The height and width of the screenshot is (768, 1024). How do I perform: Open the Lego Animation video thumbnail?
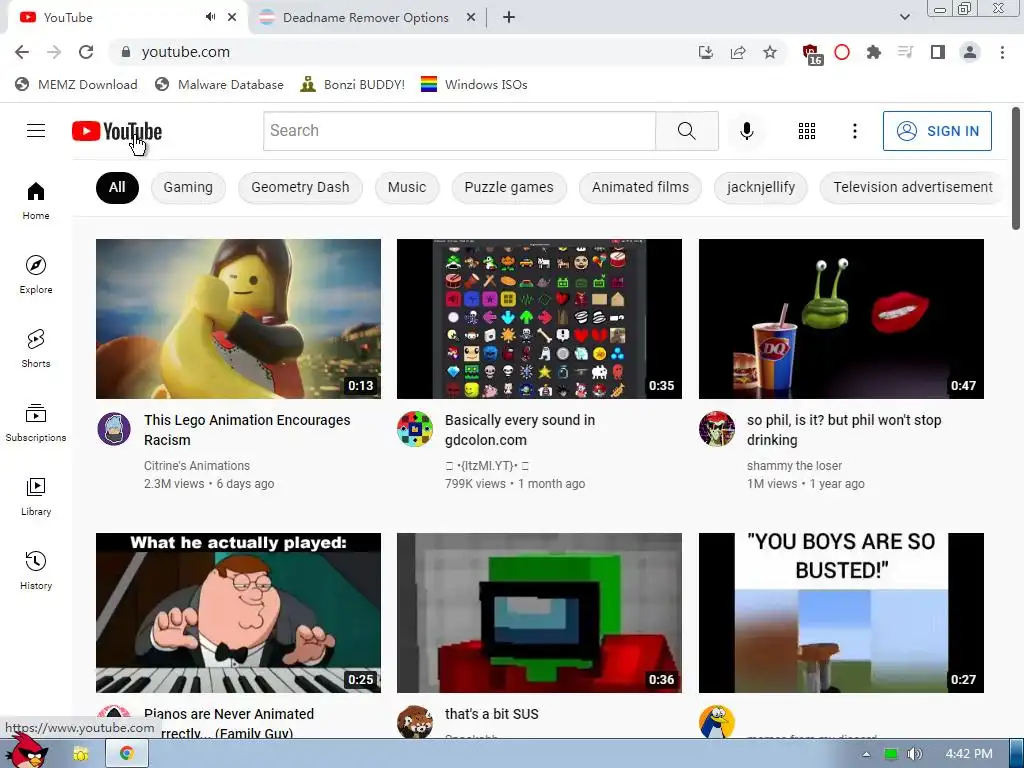point(238,319)
